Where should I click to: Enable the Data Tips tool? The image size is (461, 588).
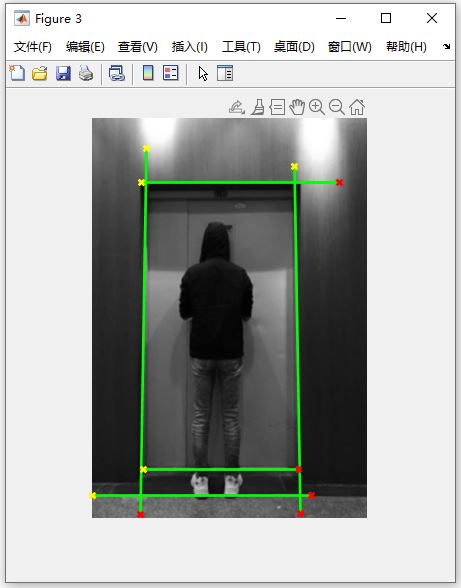[x=277, y=107]
